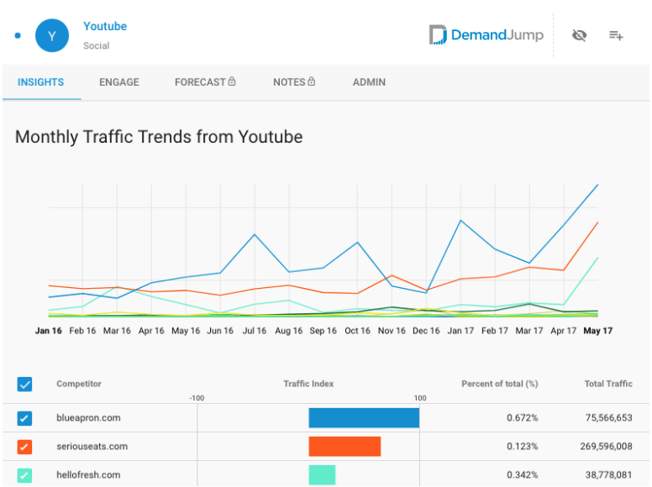
Task: Click the add-to-list icon
Action: point(616,36)
